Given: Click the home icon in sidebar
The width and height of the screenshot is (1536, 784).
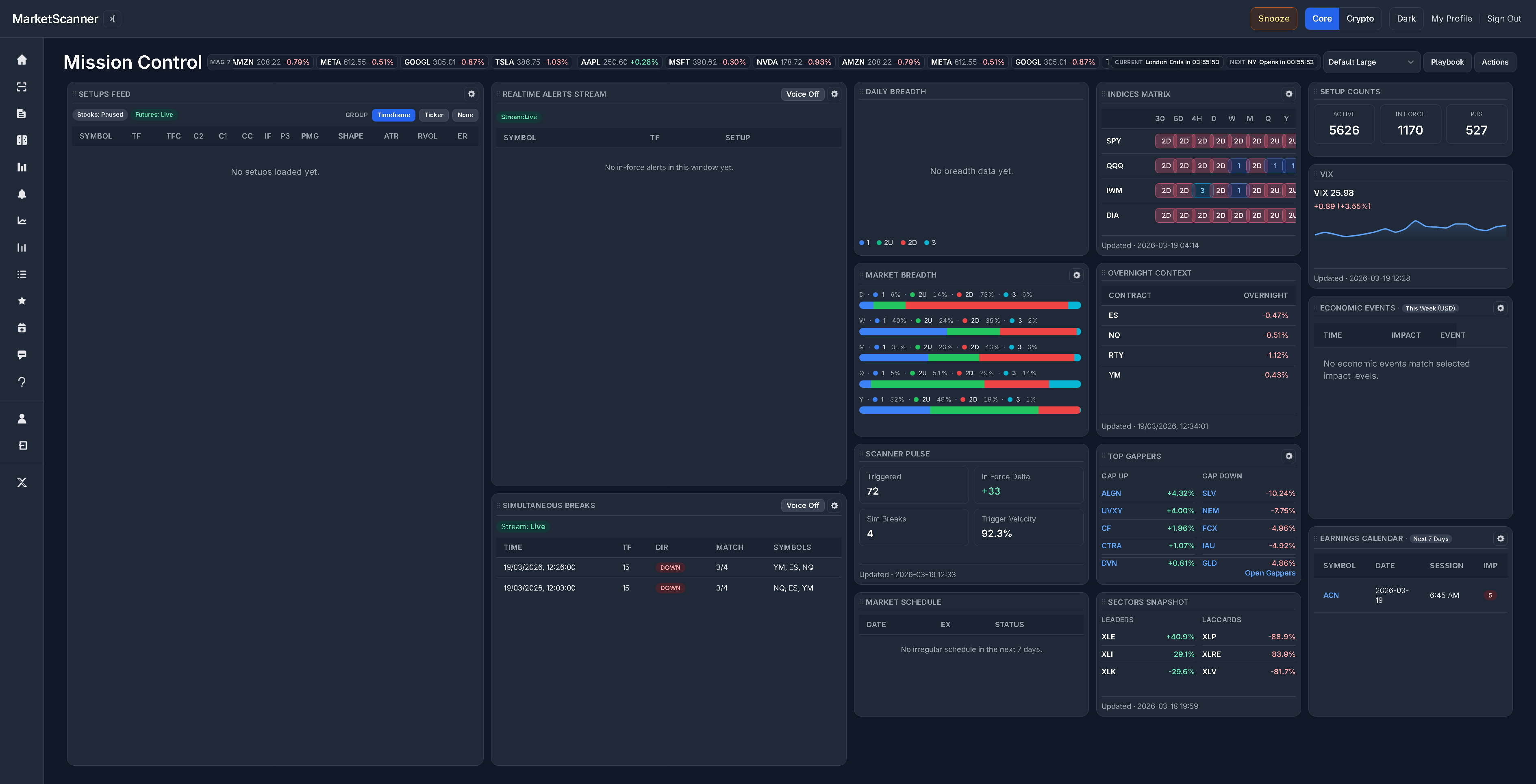Looking at the screenshot, I should coord(22,60).
